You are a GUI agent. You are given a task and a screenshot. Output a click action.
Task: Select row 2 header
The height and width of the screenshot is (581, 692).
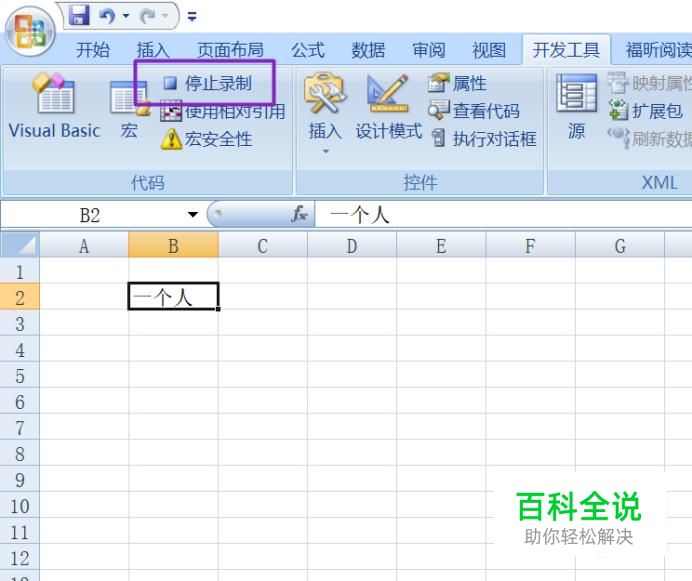(x=19, y=298)
